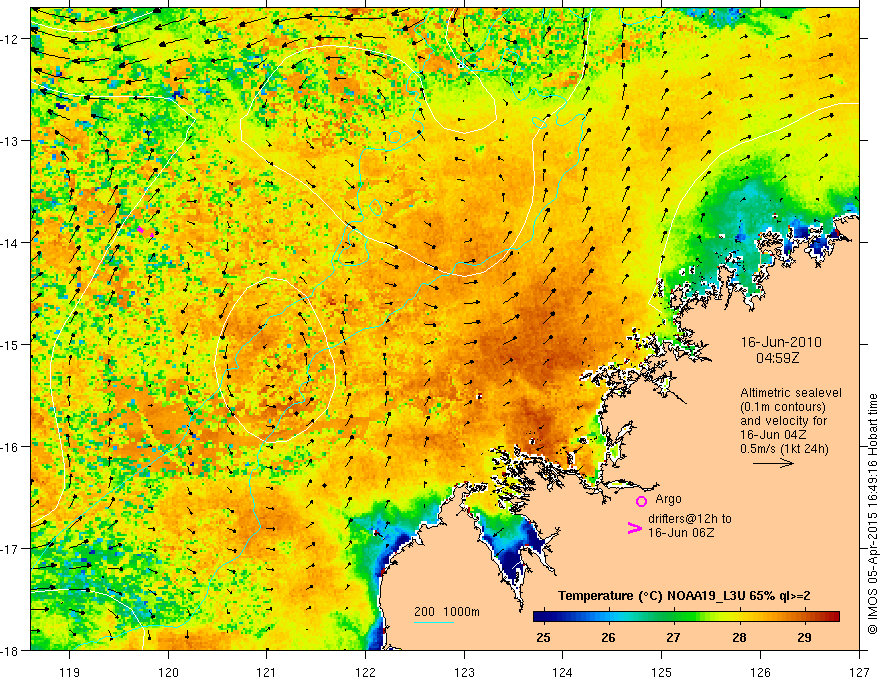This screenshot has height=680, width=880.
Task: Click the cyan 200 1000m isobath legend line
Action: pyautogui.click(x=434, y=622)
